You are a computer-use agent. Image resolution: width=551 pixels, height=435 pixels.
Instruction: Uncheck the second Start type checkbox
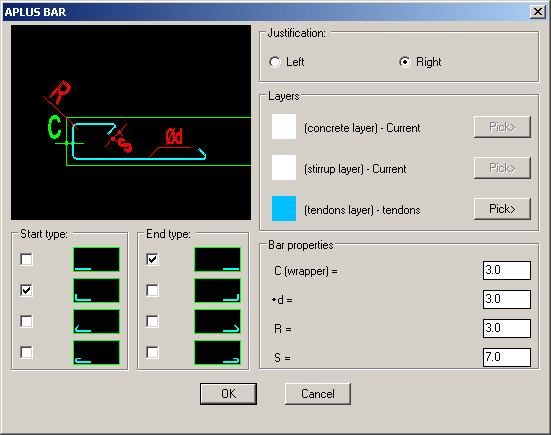[26, 290]
